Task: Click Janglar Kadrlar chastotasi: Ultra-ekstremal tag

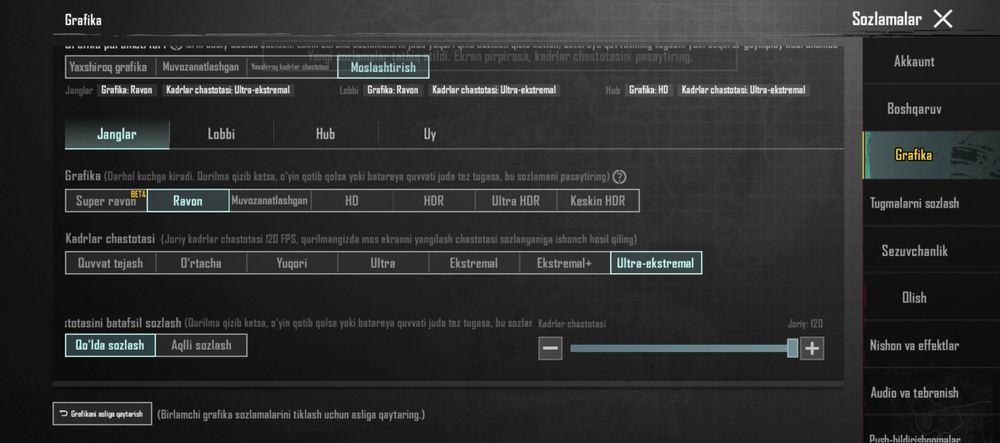Action: click(228, 90)
